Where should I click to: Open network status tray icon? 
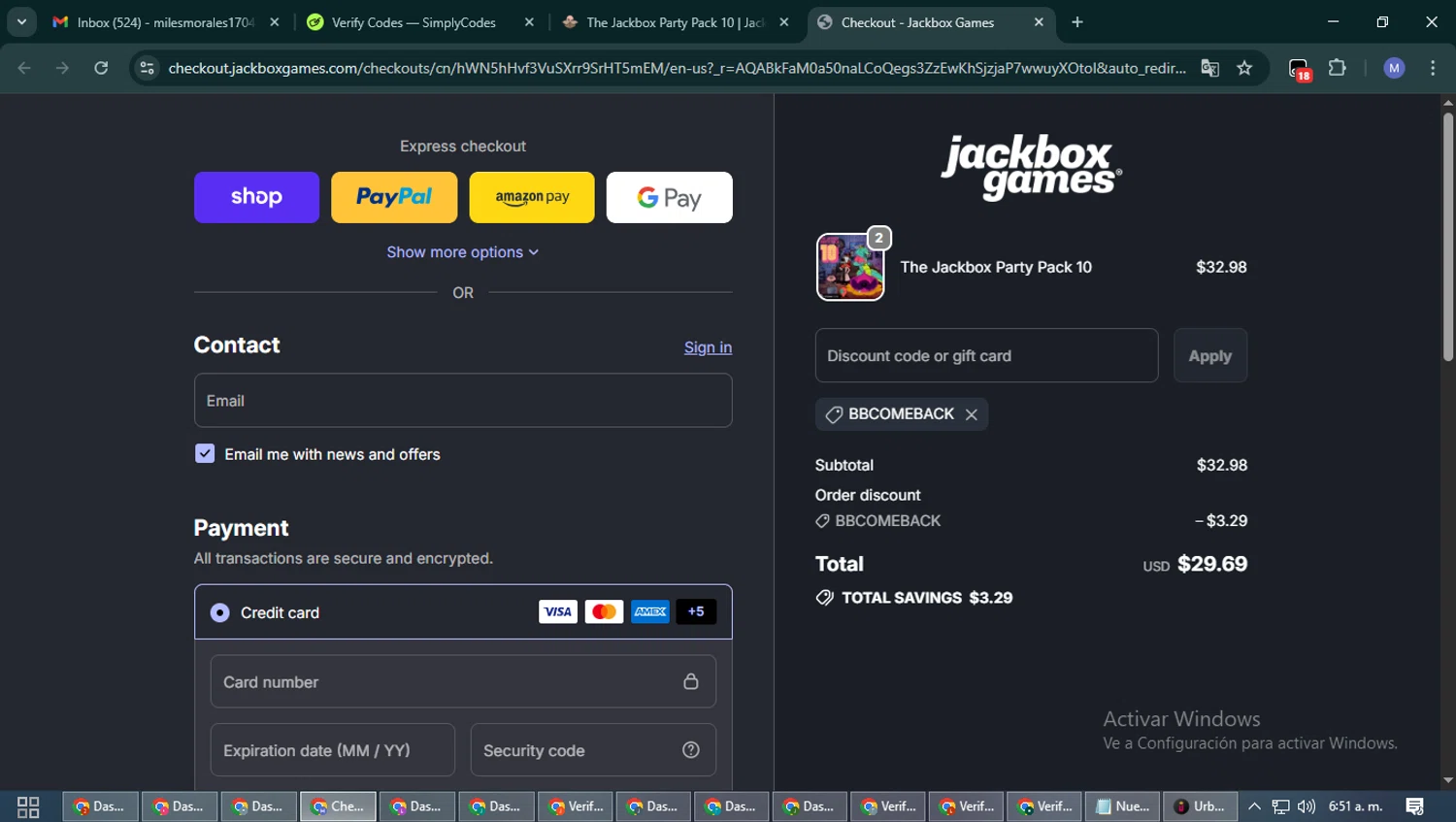[1281, 806]
